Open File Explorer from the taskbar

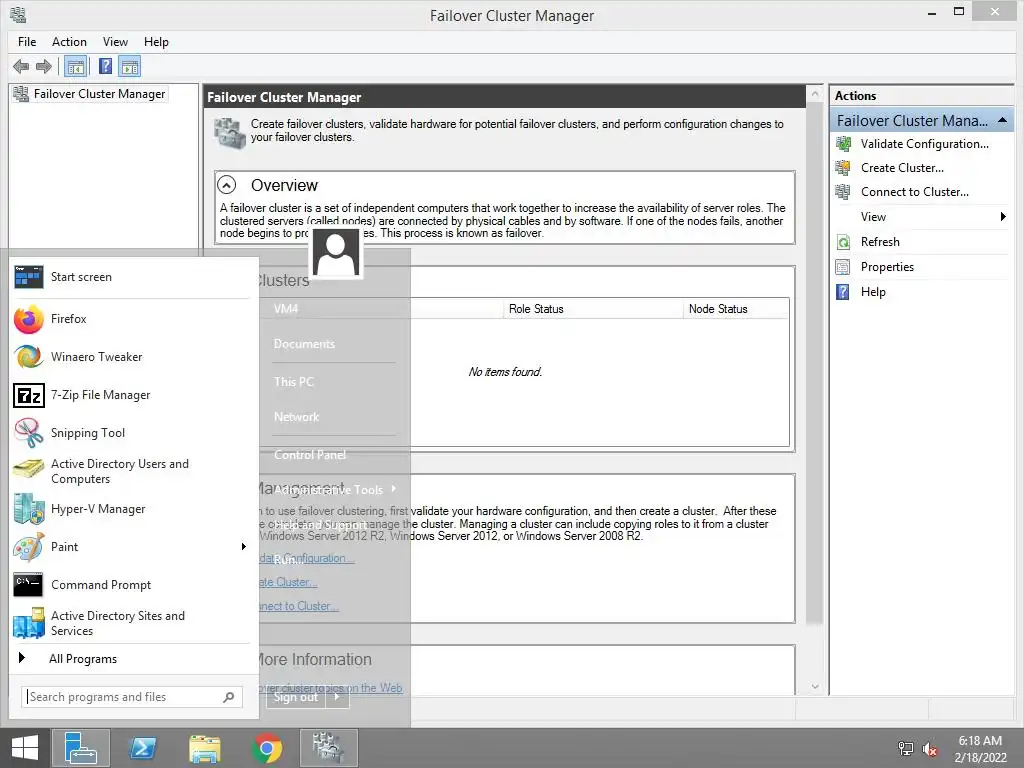204,748
